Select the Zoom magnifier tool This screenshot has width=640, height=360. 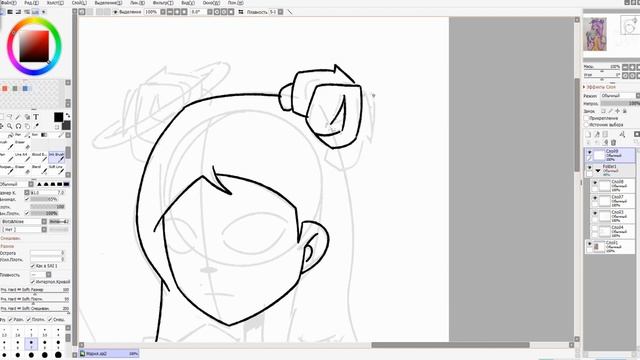tap(9, 126)
